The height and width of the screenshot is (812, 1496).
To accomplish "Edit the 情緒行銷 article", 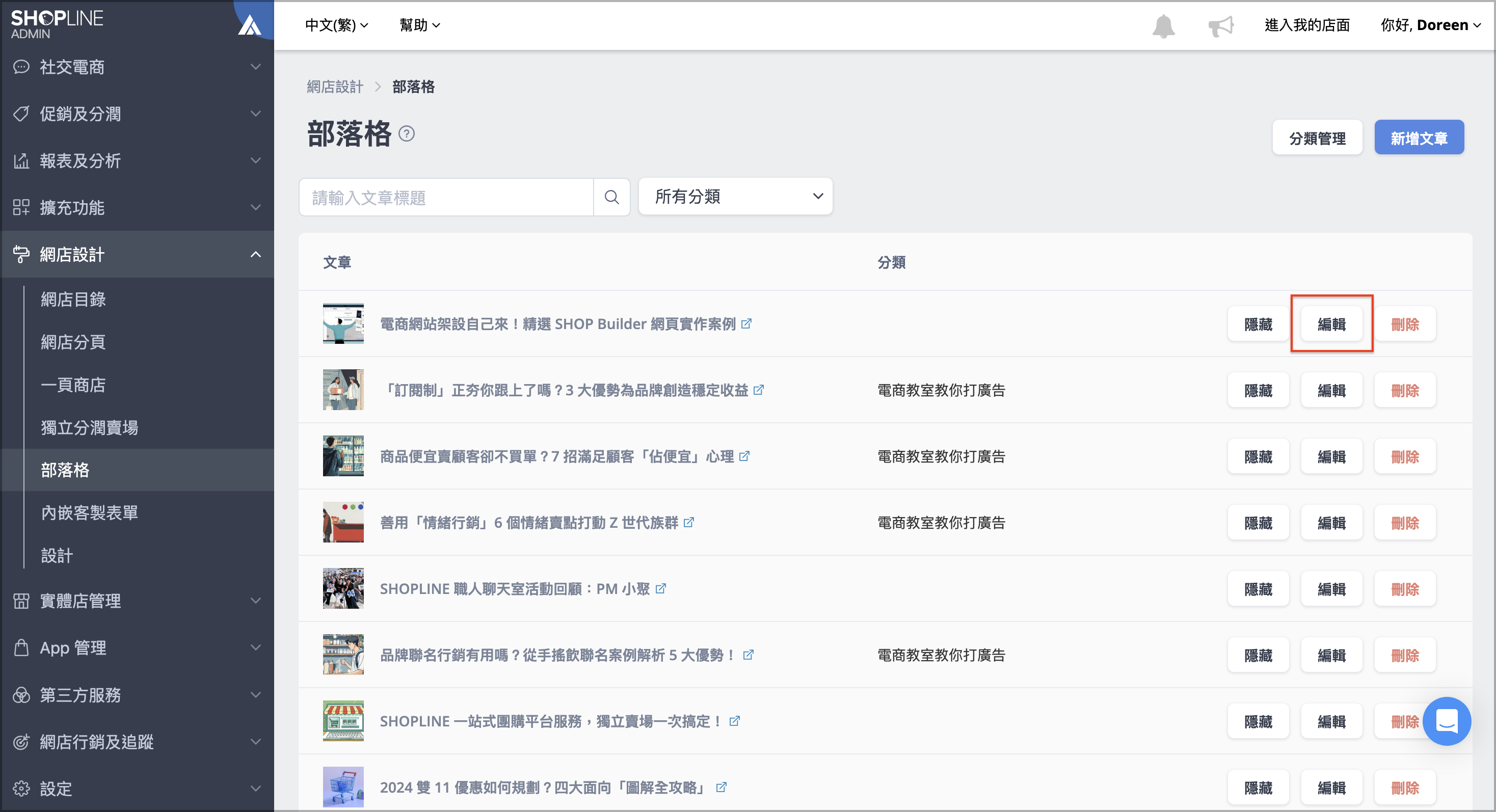I will tap(1331, 522).
